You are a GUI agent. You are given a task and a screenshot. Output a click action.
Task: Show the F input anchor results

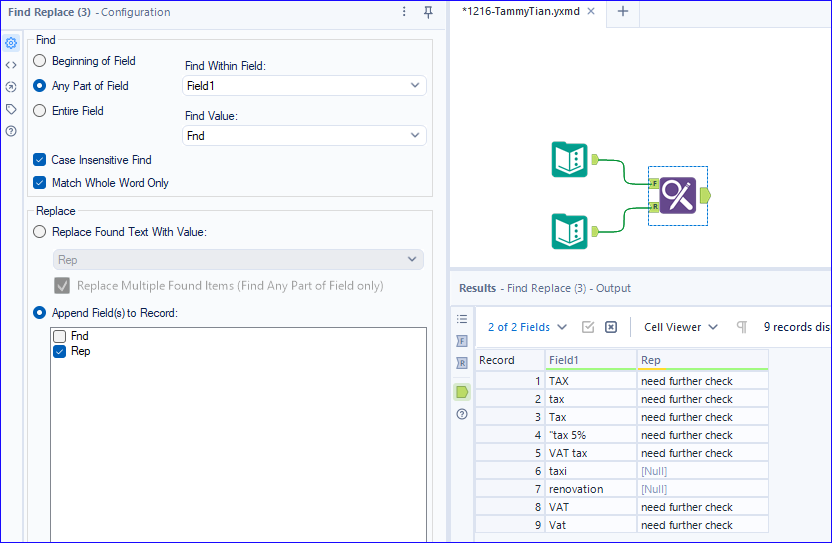(x=461, y=341)
